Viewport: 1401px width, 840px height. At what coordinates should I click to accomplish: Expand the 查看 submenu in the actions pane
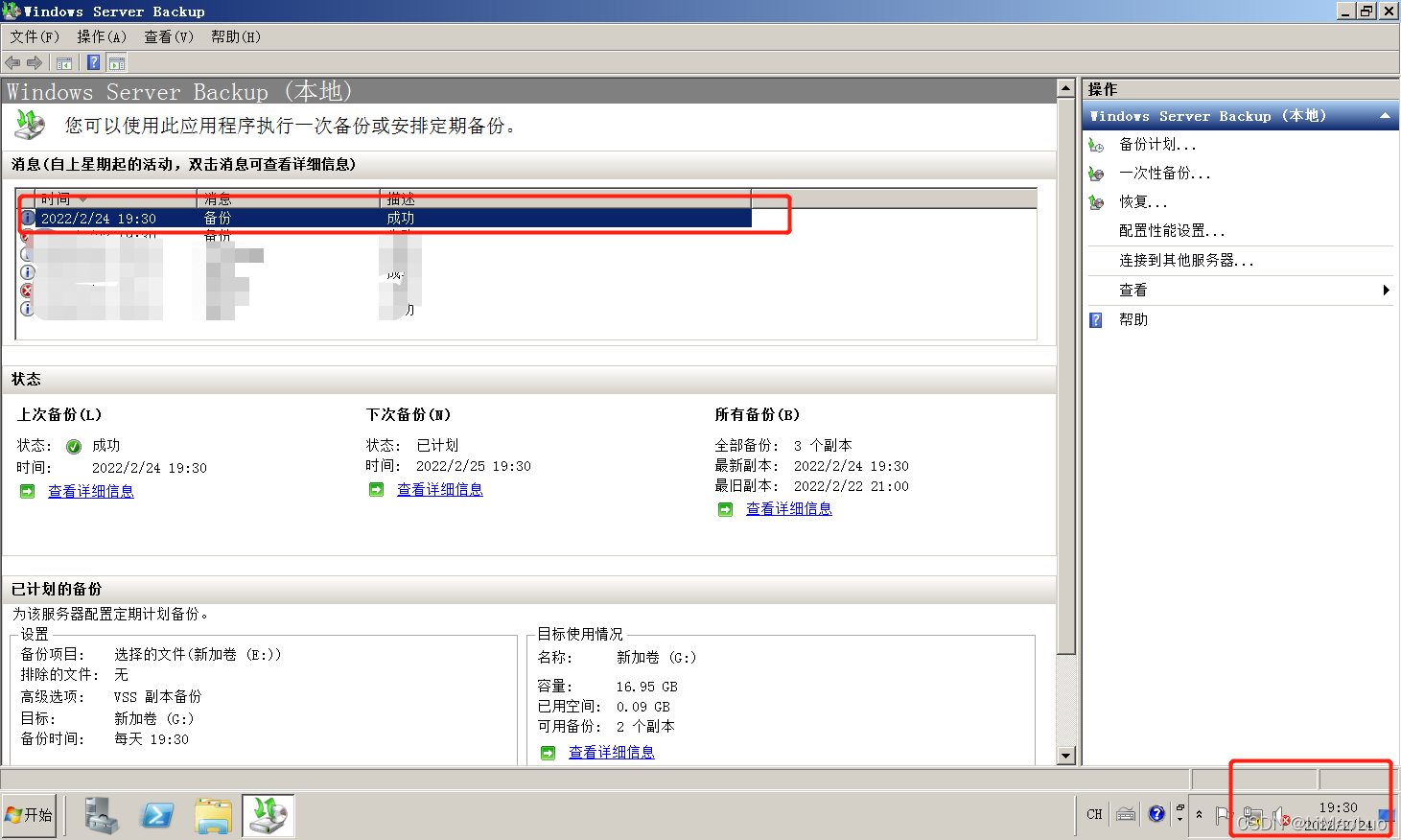coord(1386,291)
